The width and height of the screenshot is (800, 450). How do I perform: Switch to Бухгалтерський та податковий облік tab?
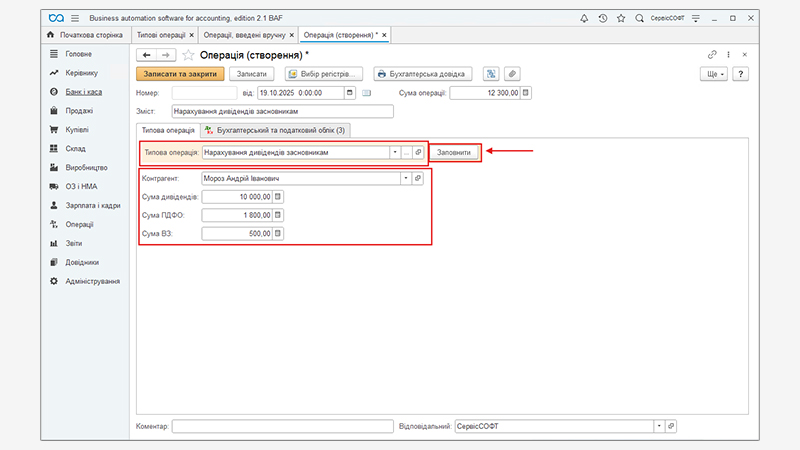(x=275, y=130)
